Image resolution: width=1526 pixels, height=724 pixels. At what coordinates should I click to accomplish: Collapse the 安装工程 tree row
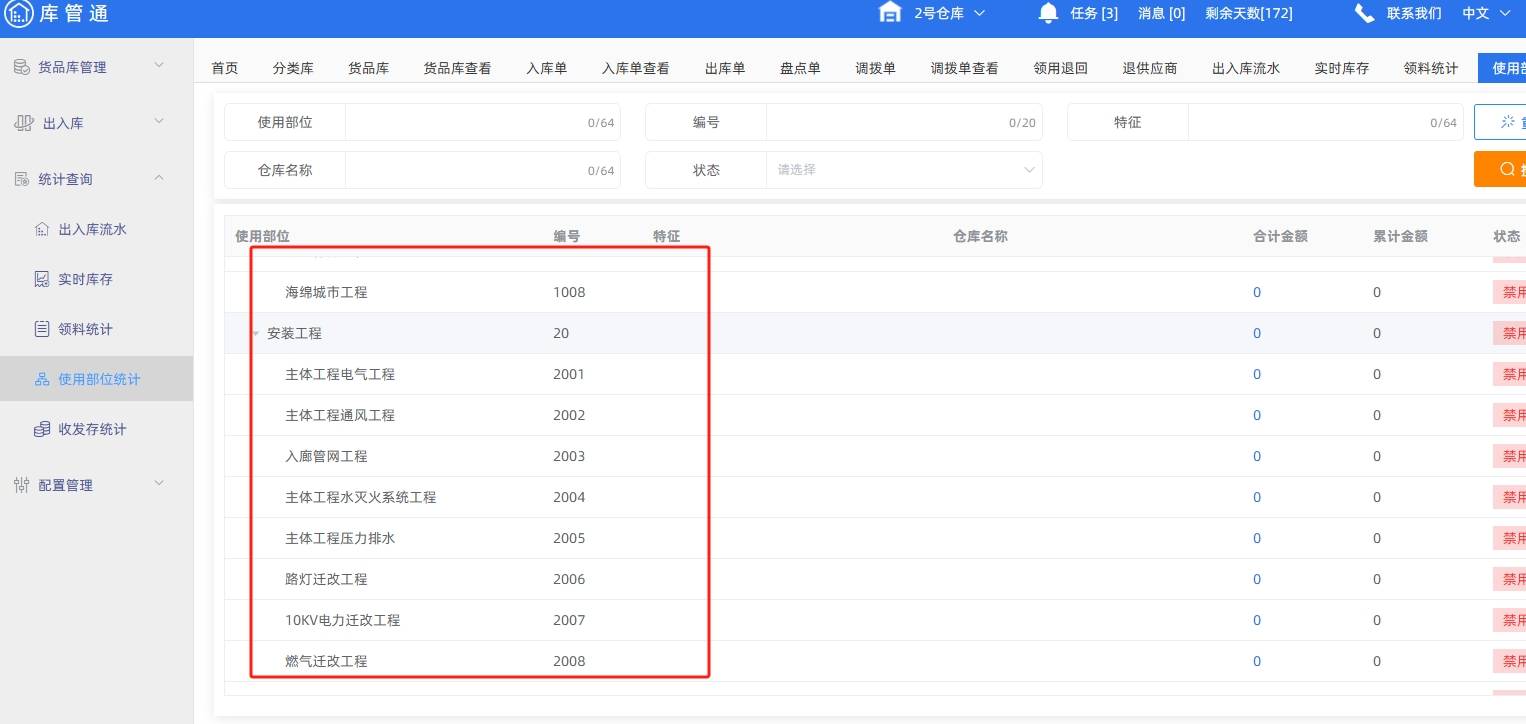257,334
